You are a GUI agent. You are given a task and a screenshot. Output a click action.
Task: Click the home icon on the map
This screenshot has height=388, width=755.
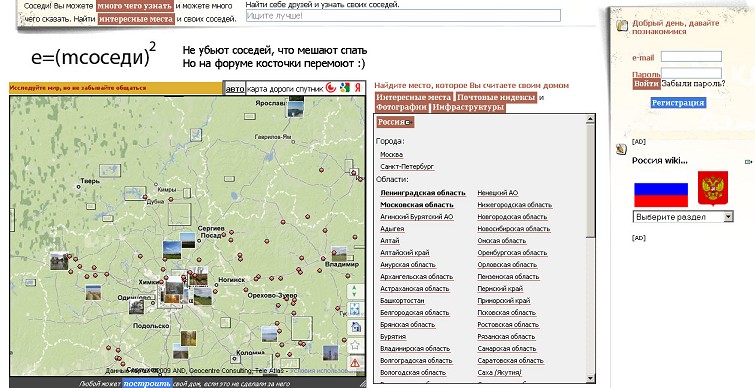click(354, 327)
